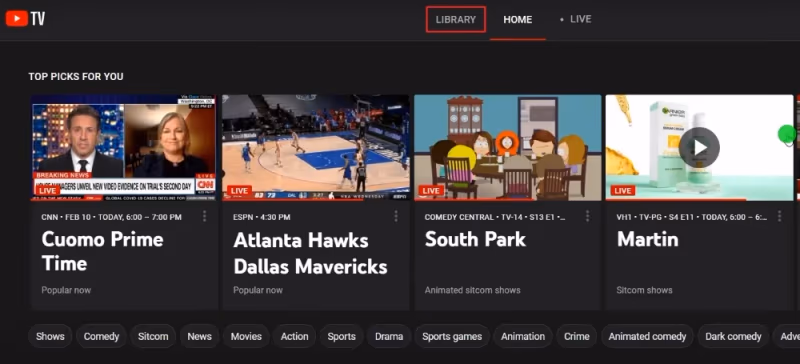Click the 'Animated sitcom shows' label
Viewport: 800px width, 364px height.
(472, 290)
